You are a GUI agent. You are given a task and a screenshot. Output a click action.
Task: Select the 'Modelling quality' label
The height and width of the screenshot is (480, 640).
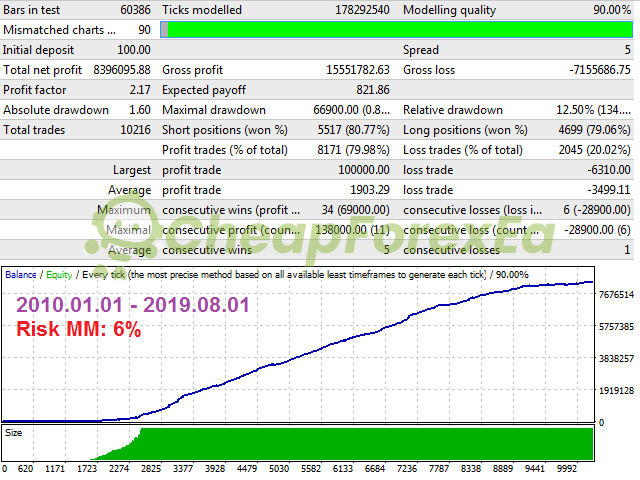click(x=449, y=10)
